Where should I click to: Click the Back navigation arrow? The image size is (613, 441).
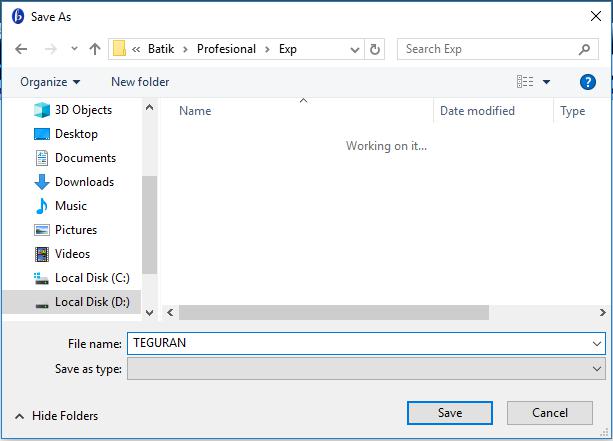[21, 49]
